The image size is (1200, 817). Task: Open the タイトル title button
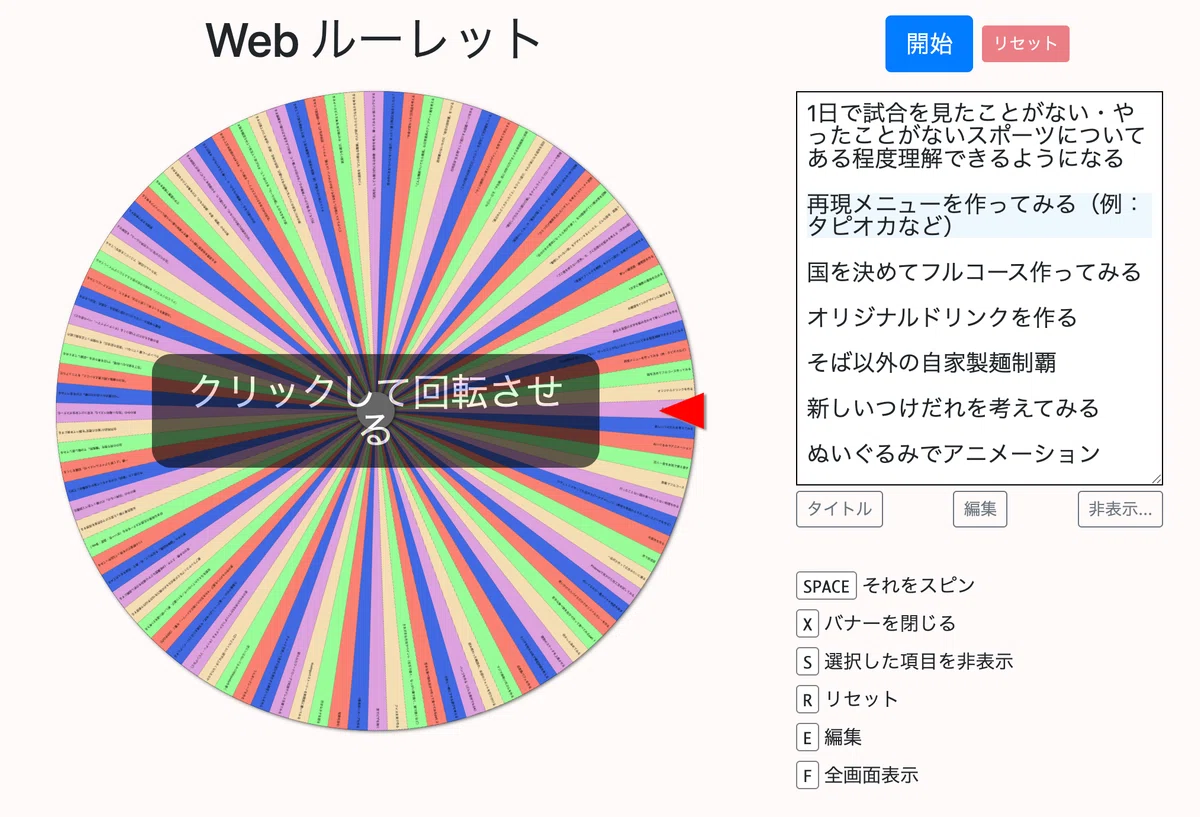840,509
